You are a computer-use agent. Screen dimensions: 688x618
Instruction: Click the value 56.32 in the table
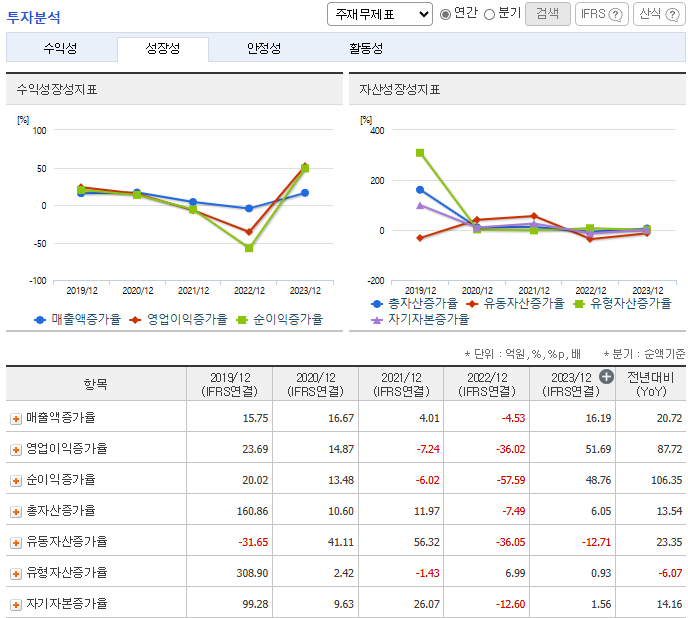pyautogui.click(x=426, y=542)
